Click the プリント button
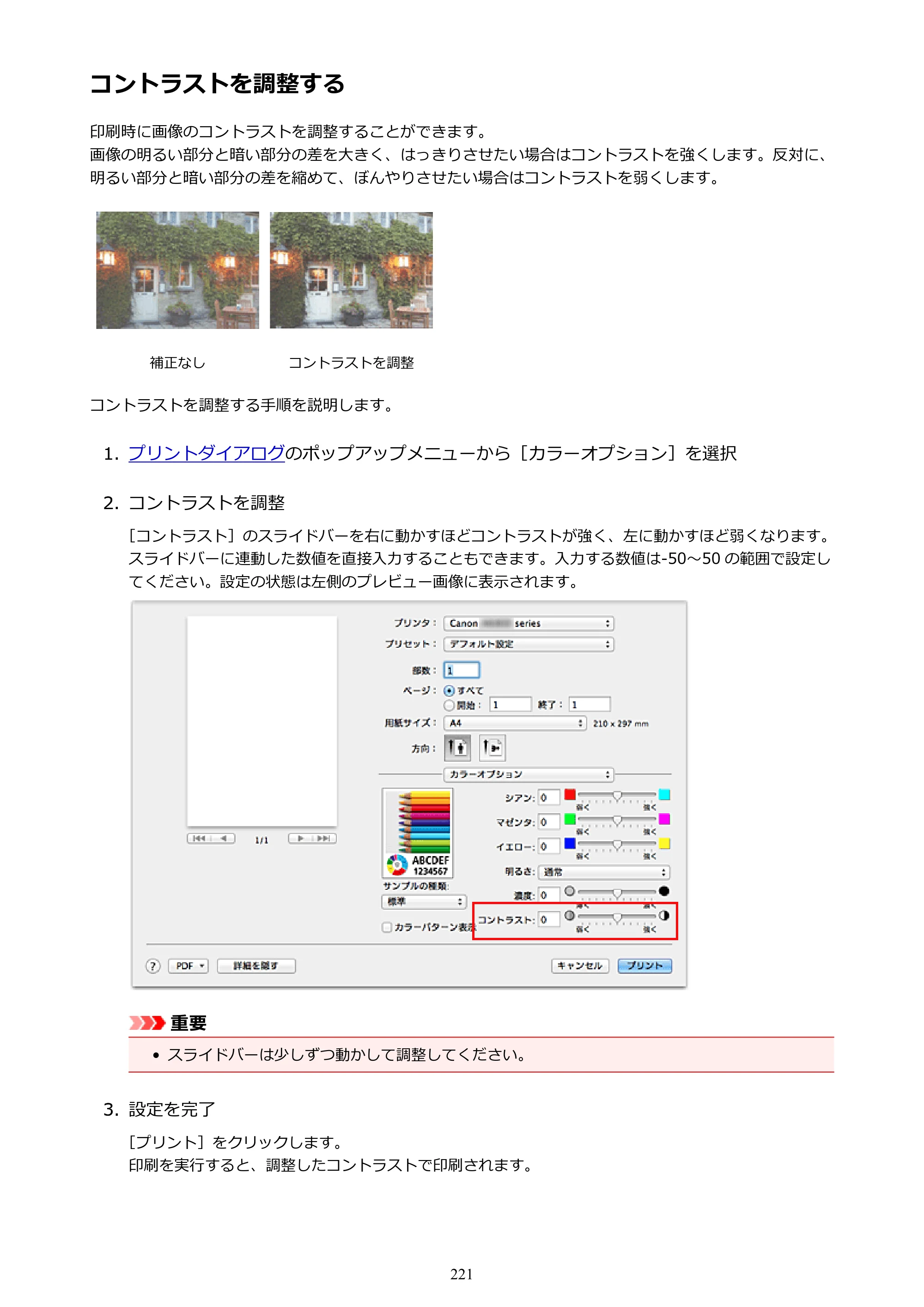Image resolution: width=924 pixels, height=1307 pixels. coord(645,966)
